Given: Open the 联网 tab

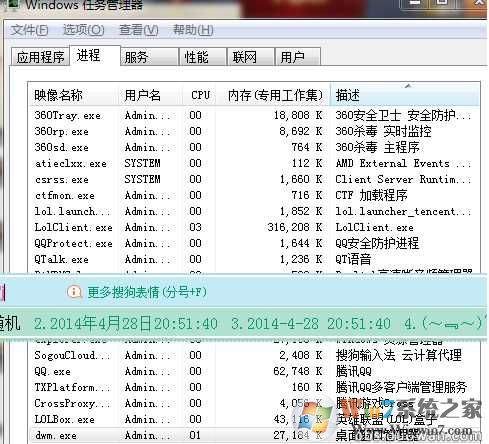Looking at the screenshot, I should [251, 57].
